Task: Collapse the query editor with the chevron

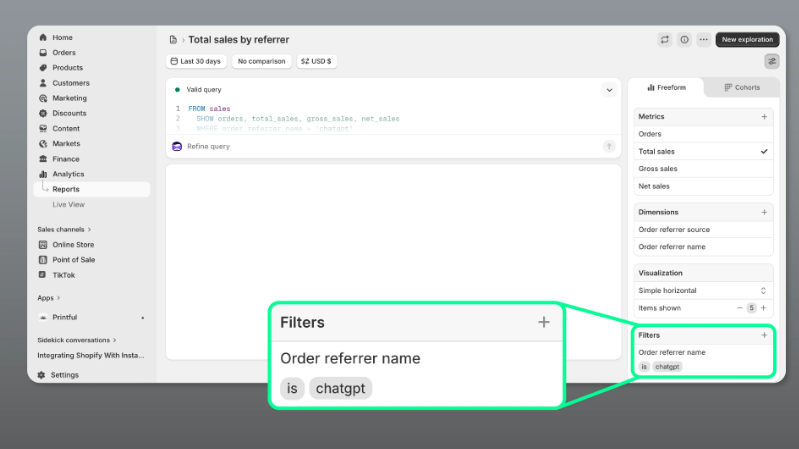Action: pyautogui.click(x=609, y=90)
